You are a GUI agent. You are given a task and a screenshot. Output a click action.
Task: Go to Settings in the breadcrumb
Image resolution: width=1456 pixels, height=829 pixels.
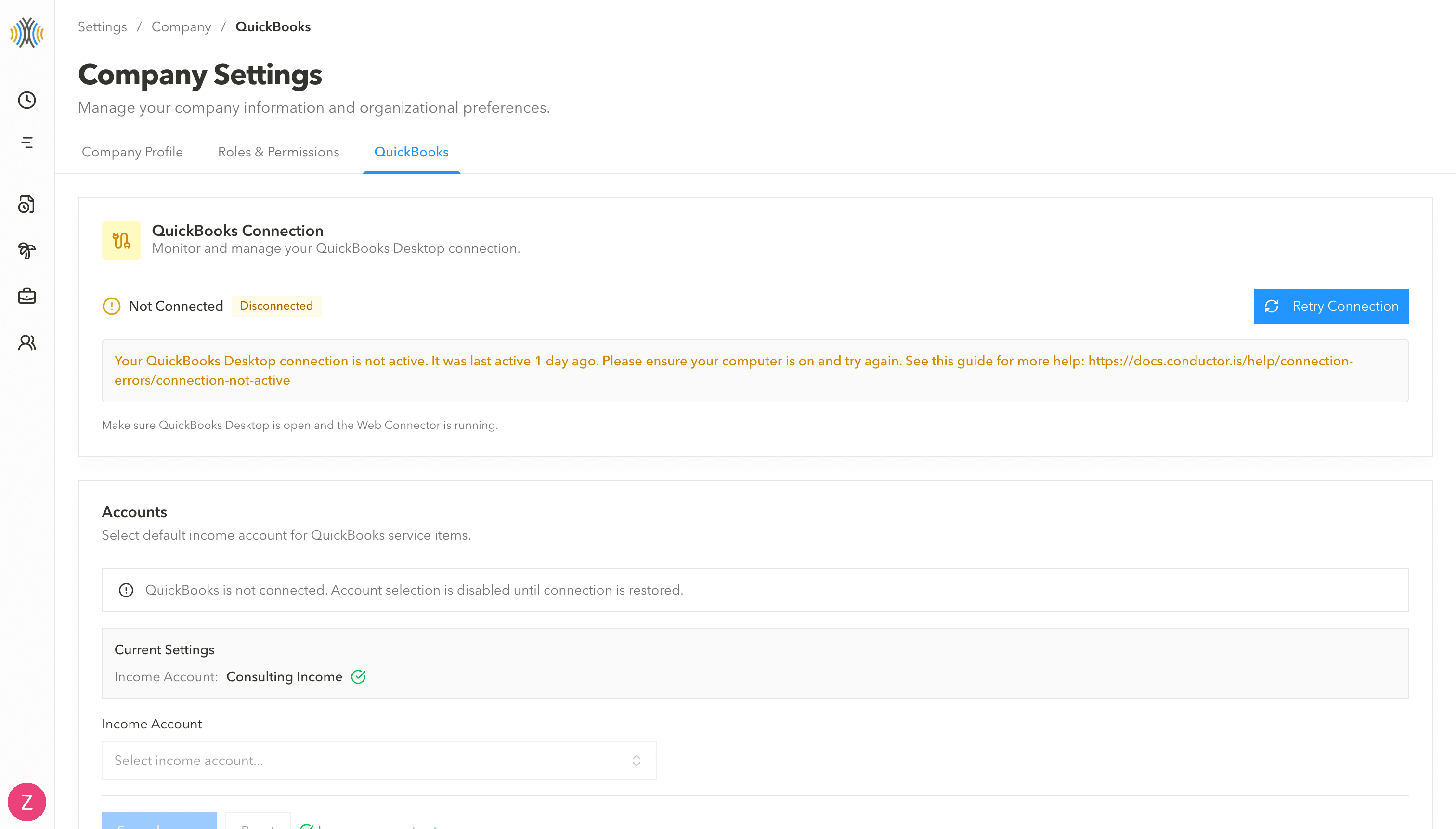[103, 27]
